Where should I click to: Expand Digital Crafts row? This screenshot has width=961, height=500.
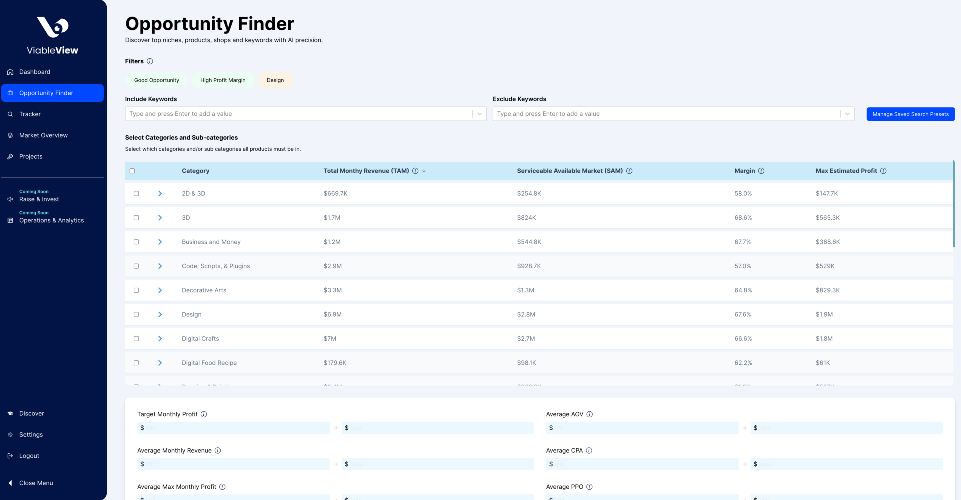point(160,338)
